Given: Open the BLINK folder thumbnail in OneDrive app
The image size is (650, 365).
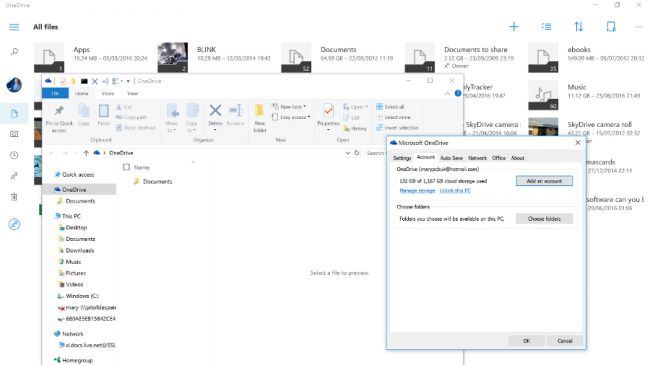Looking at the screenshot, I should tap(172, 57).
